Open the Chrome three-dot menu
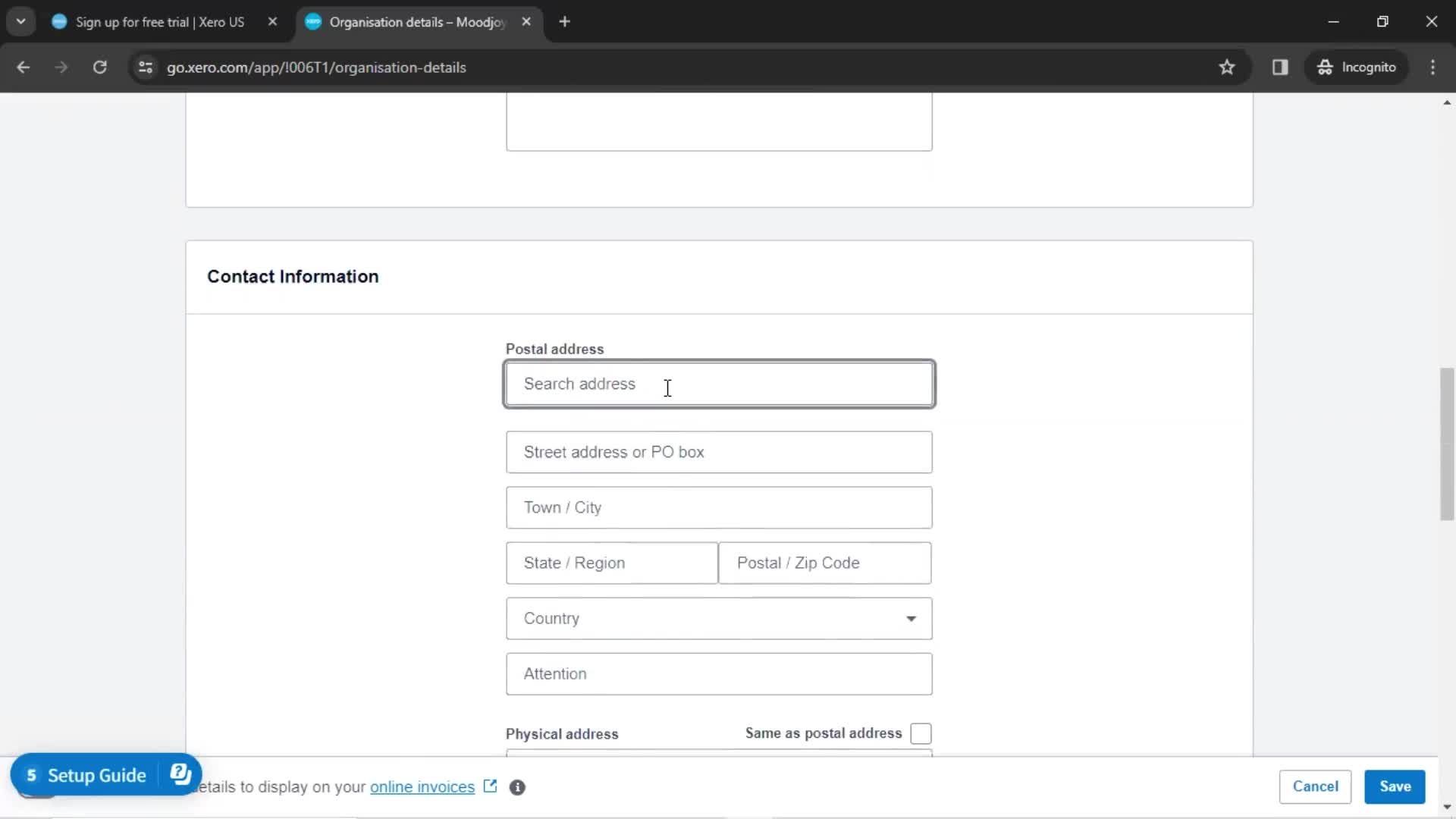Viewport: 1456px width, 819px height. coord(1432,67)
